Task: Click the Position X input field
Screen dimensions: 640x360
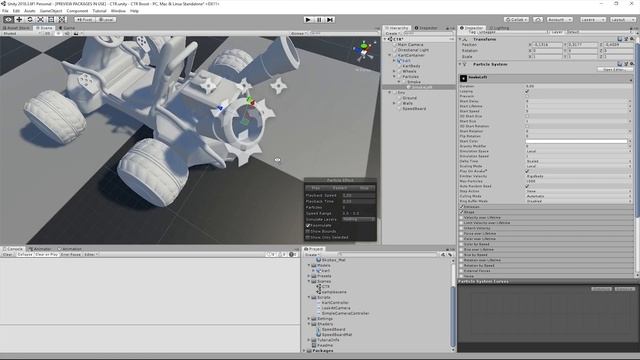Action: [x=547, y=44]
